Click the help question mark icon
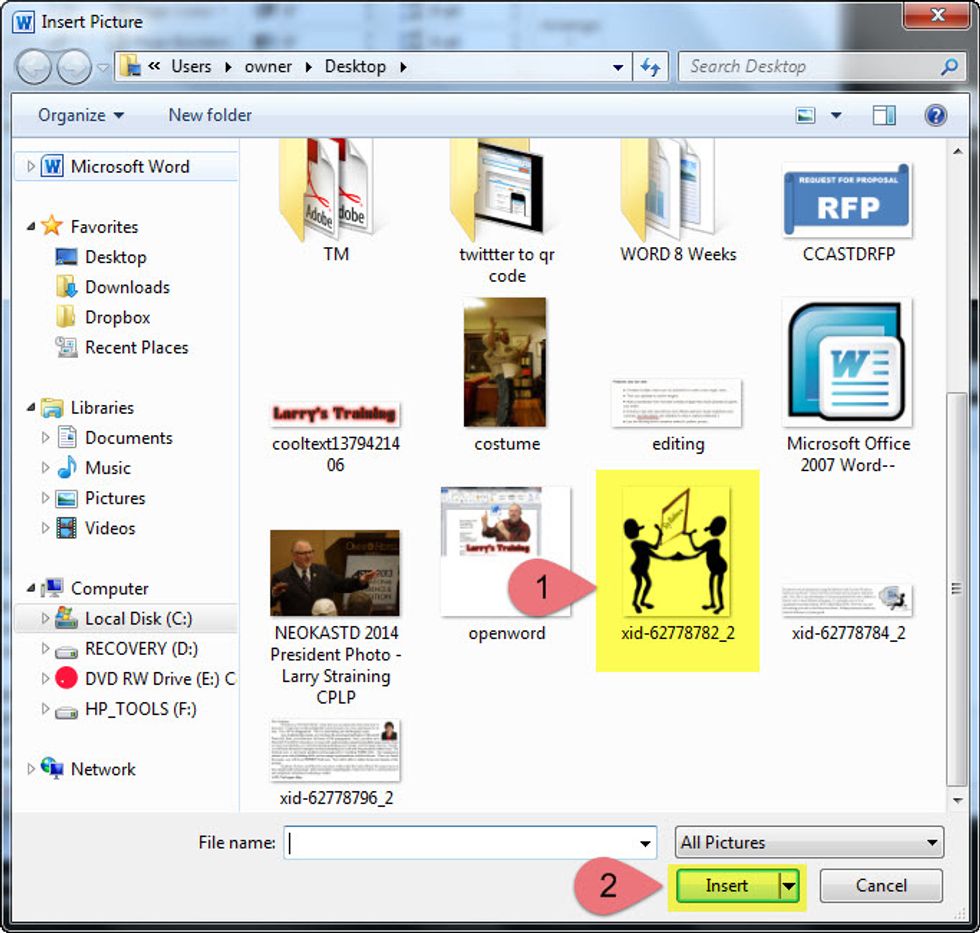The image size is (980, 933). click(x=935, y=115)
